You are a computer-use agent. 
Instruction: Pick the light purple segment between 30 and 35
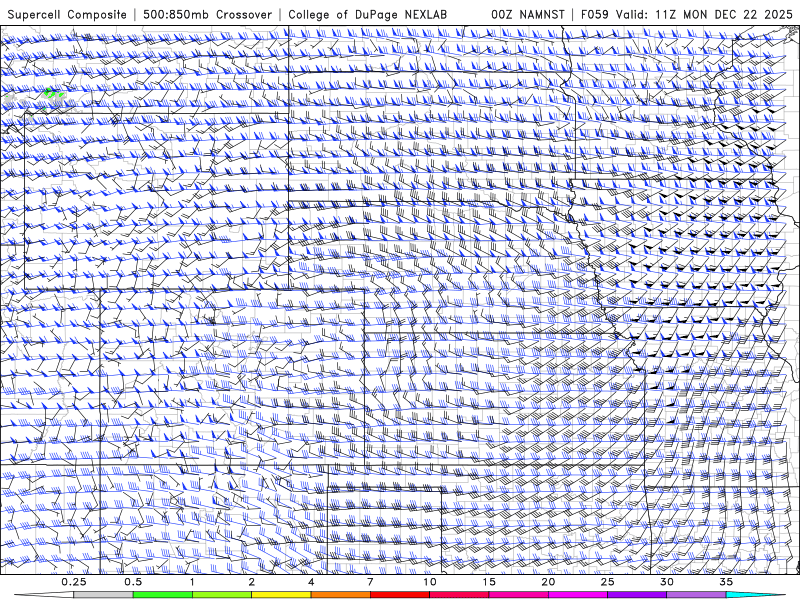coord(696,595)
